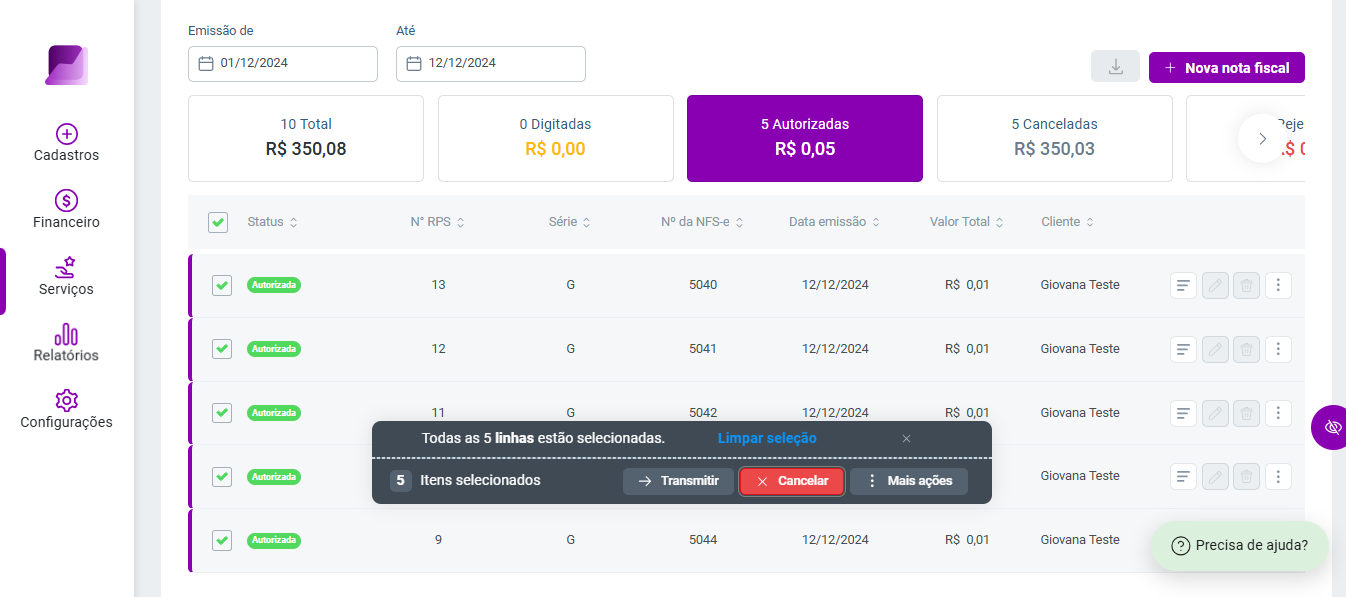1346x597 pixels.
Task: Open details icon for NFS-e 5043 row
Action: click(x=1183, y=477)
